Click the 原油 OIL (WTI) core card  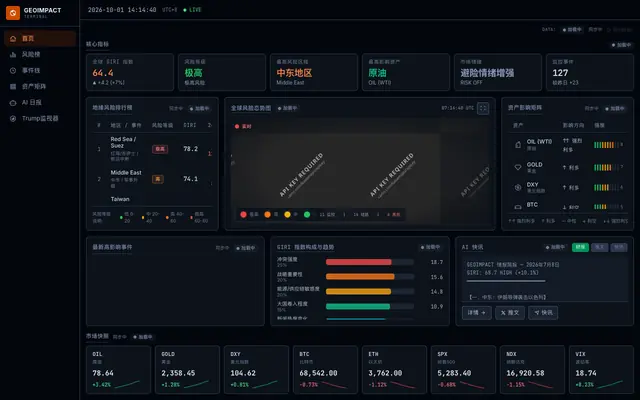406,72
